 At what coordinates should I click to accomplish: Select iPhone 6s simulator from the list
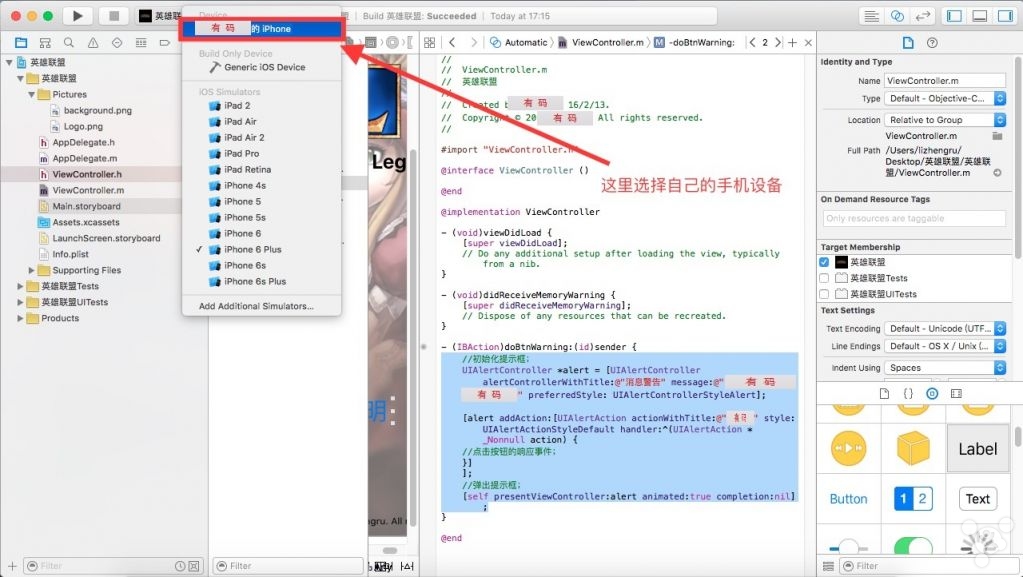[x=245, y=265]
